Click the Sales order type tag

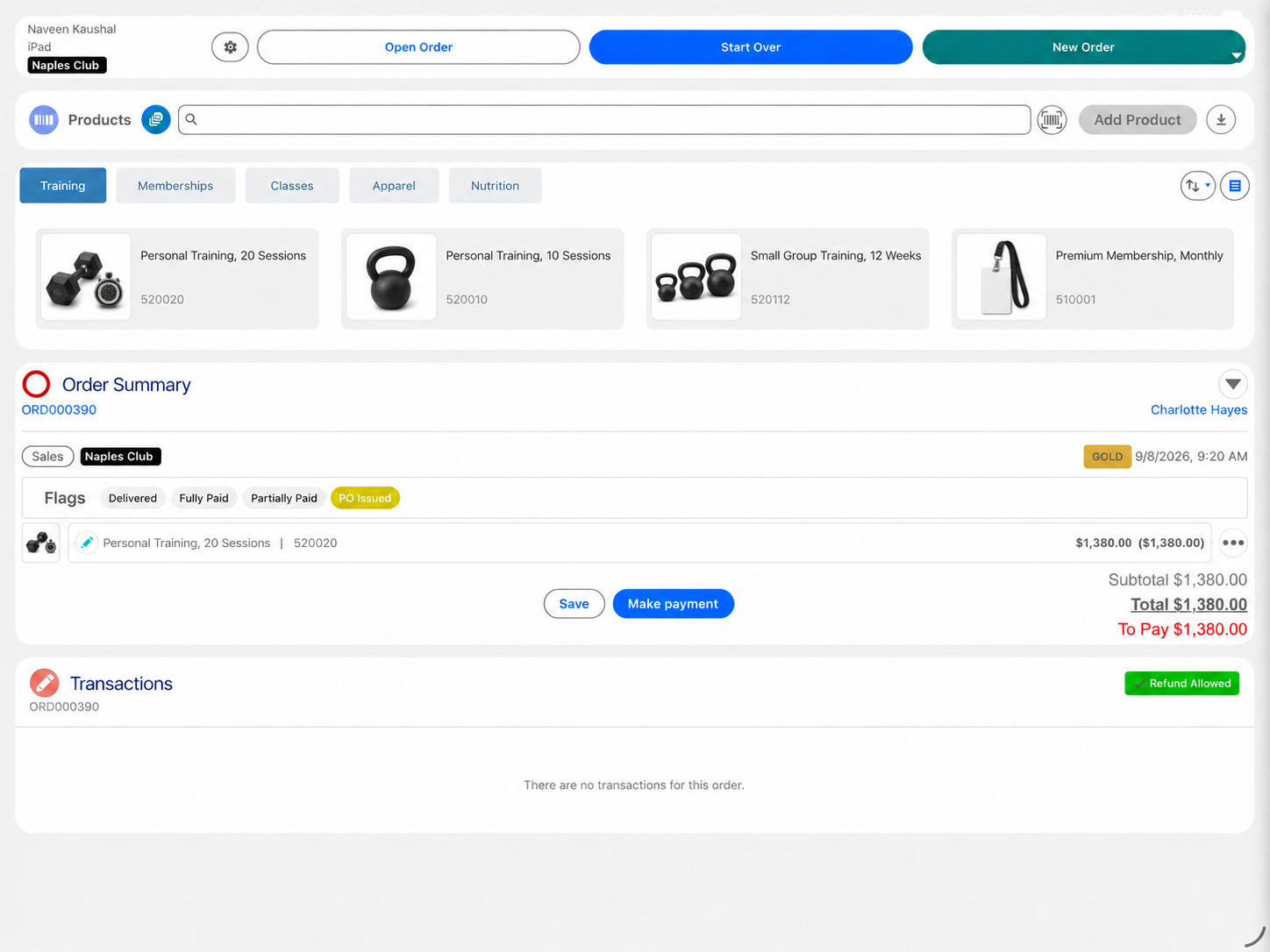tap(47, 457)
